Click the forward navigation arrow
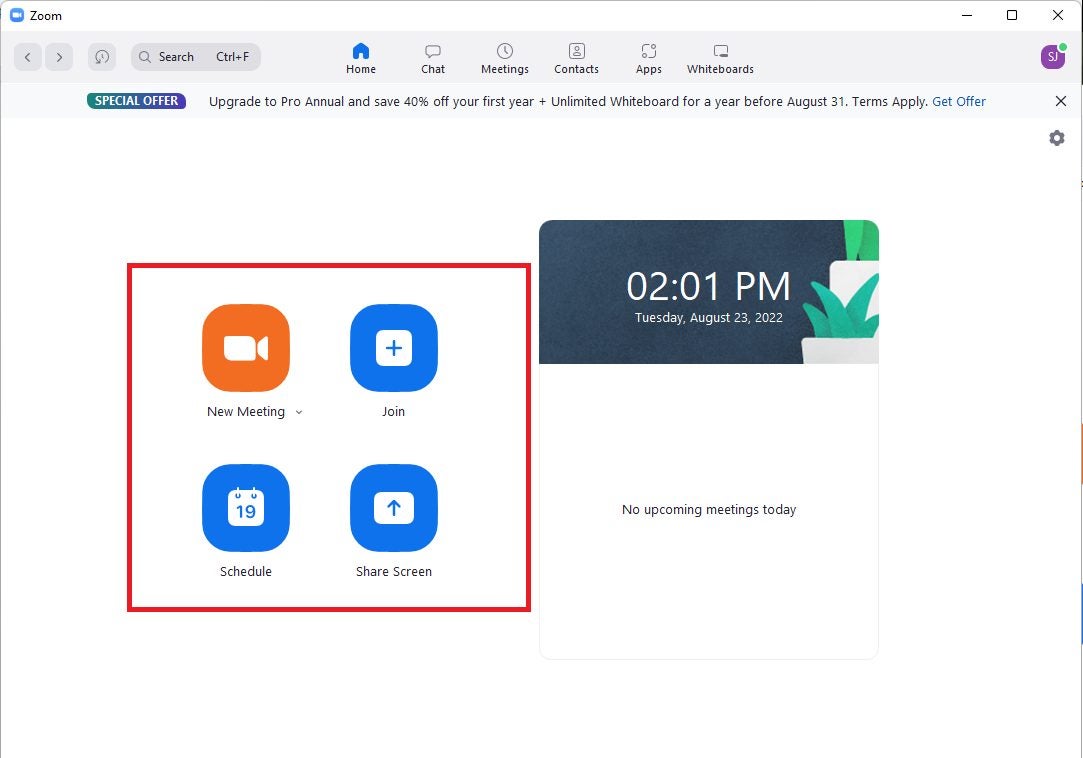The image size is (1083, 758). coord(59,57)
